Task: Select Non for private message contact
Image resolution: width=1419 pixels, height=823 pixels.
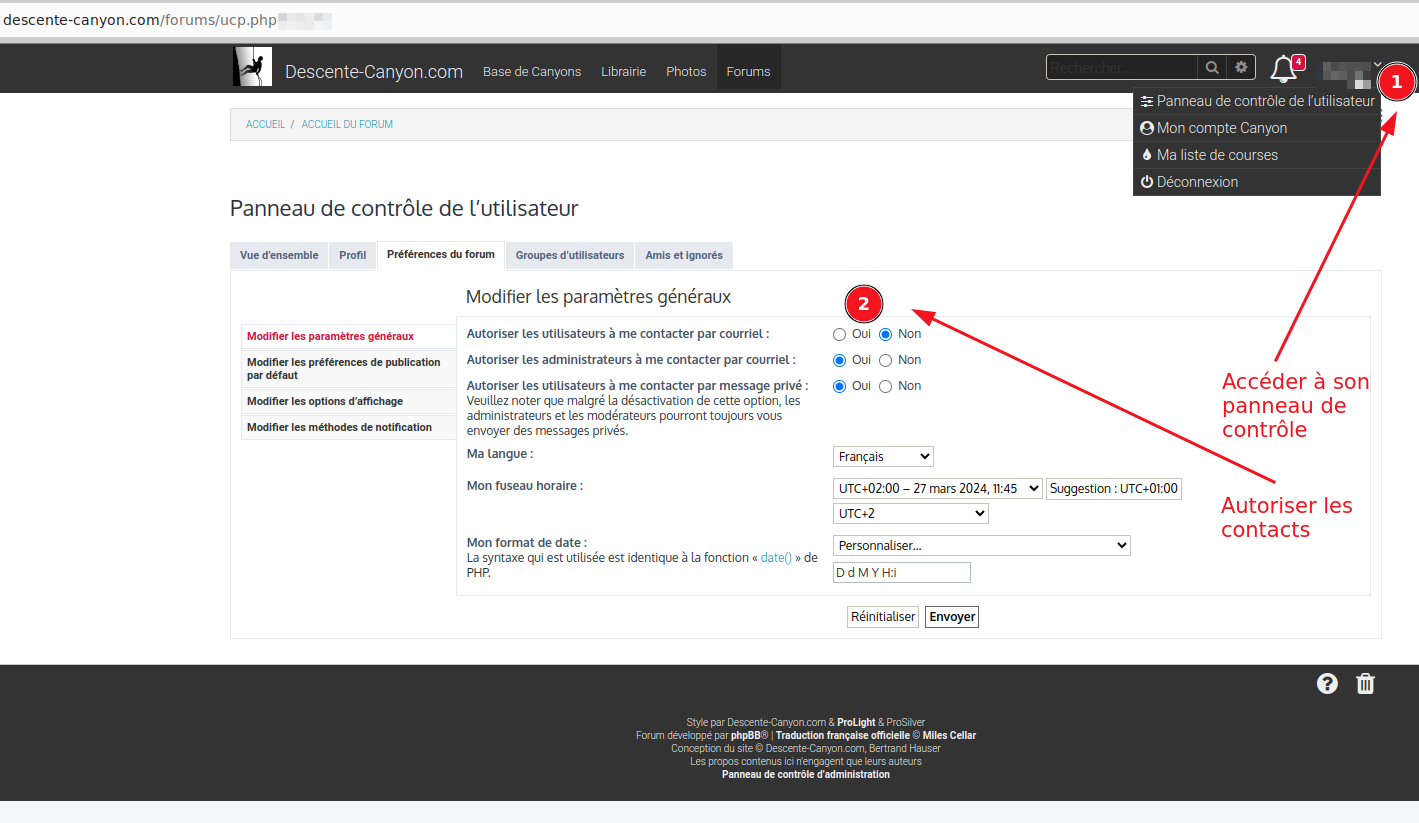Action: (x=886, y=386)
